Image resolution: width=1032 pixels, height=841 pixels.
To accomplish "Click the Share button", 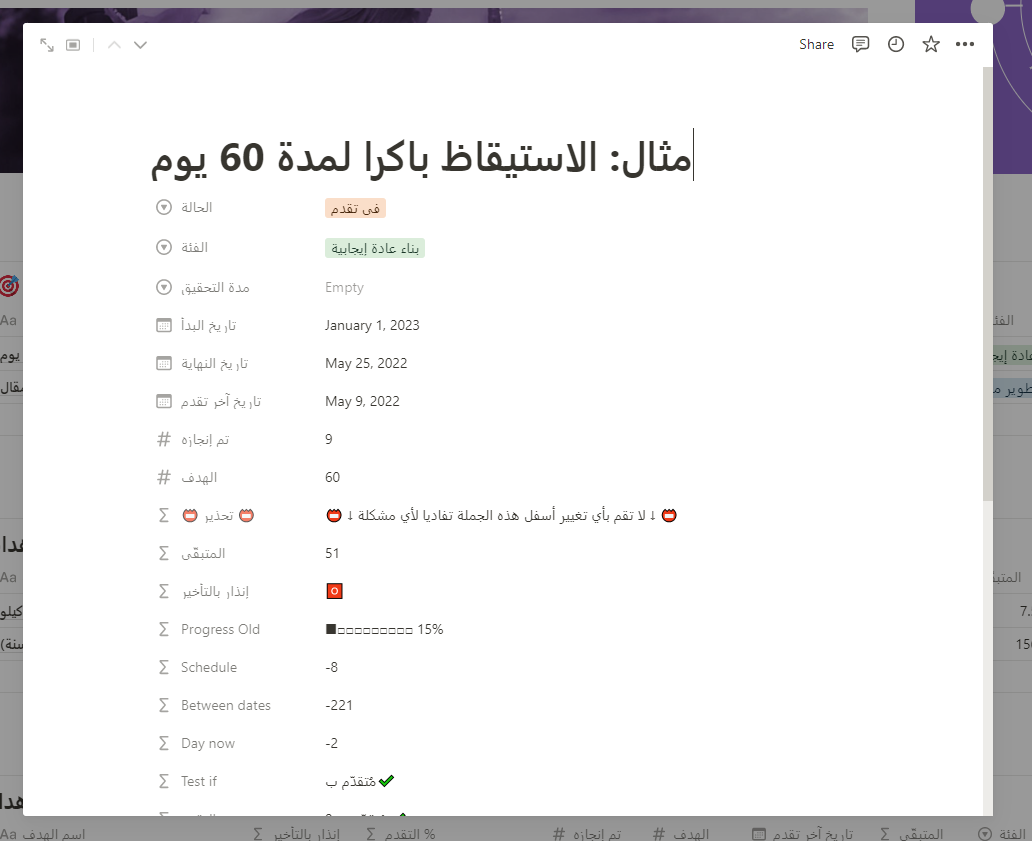I will coord(816,44).
